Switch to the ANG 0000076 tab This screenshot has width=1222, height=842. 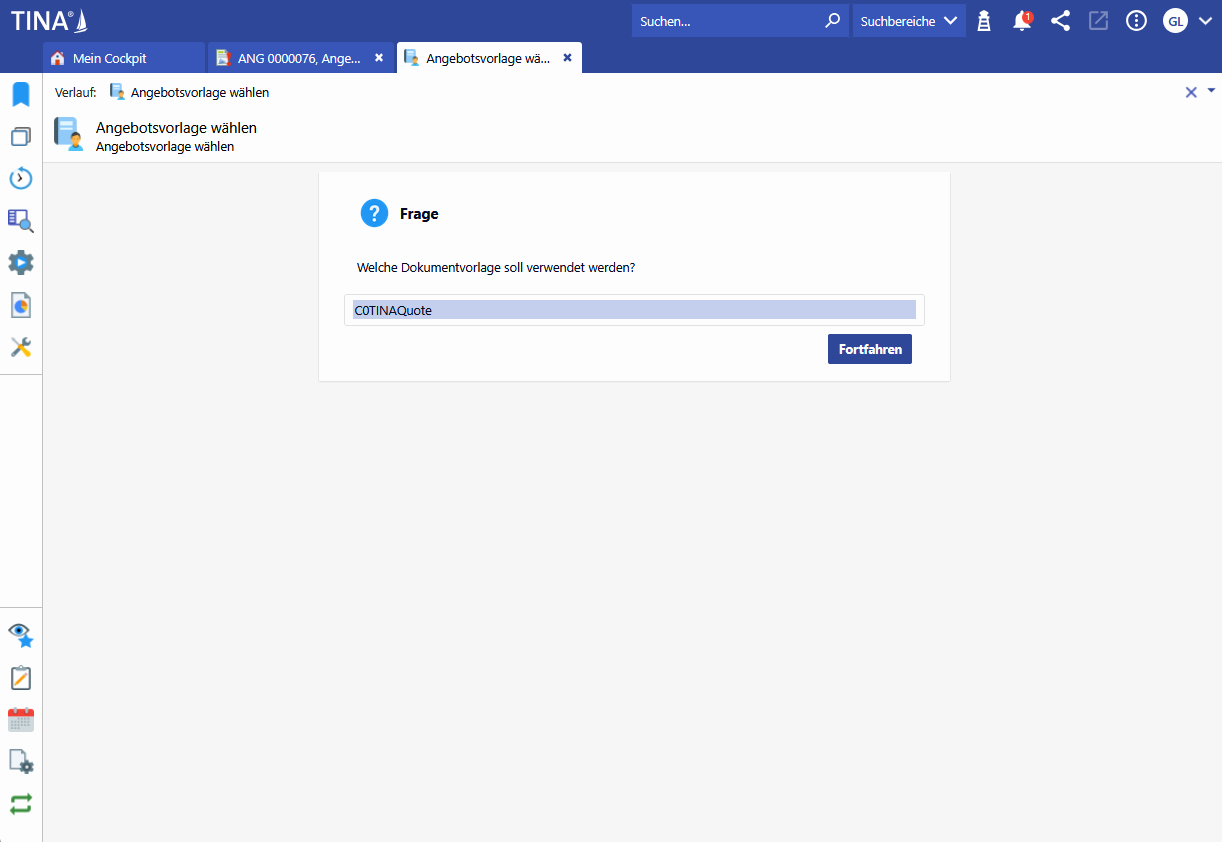click(298, 58)
